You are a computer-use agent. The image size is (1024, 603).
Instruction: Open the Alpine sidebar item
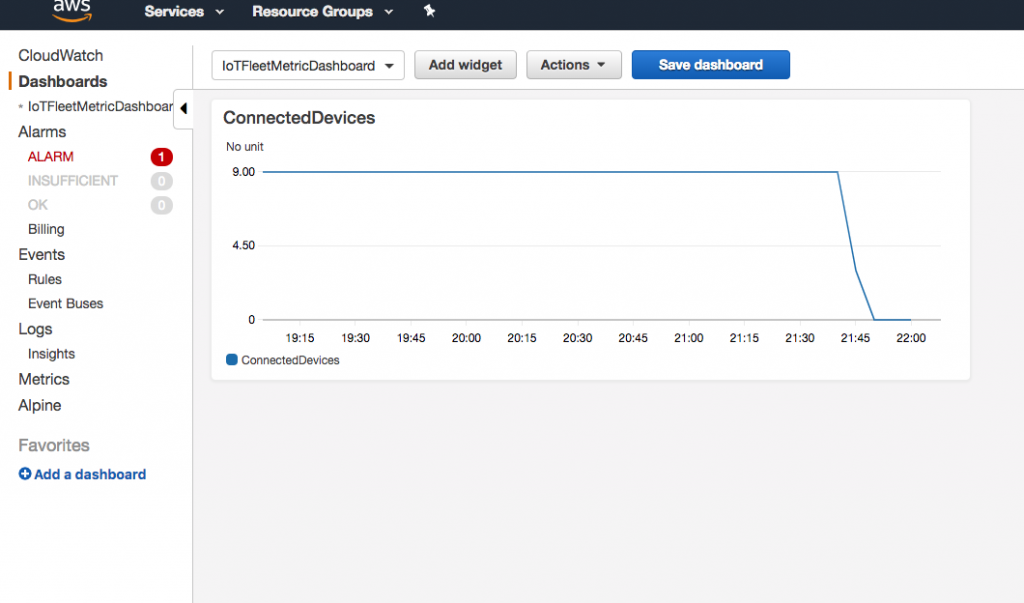tap(39, 406)
